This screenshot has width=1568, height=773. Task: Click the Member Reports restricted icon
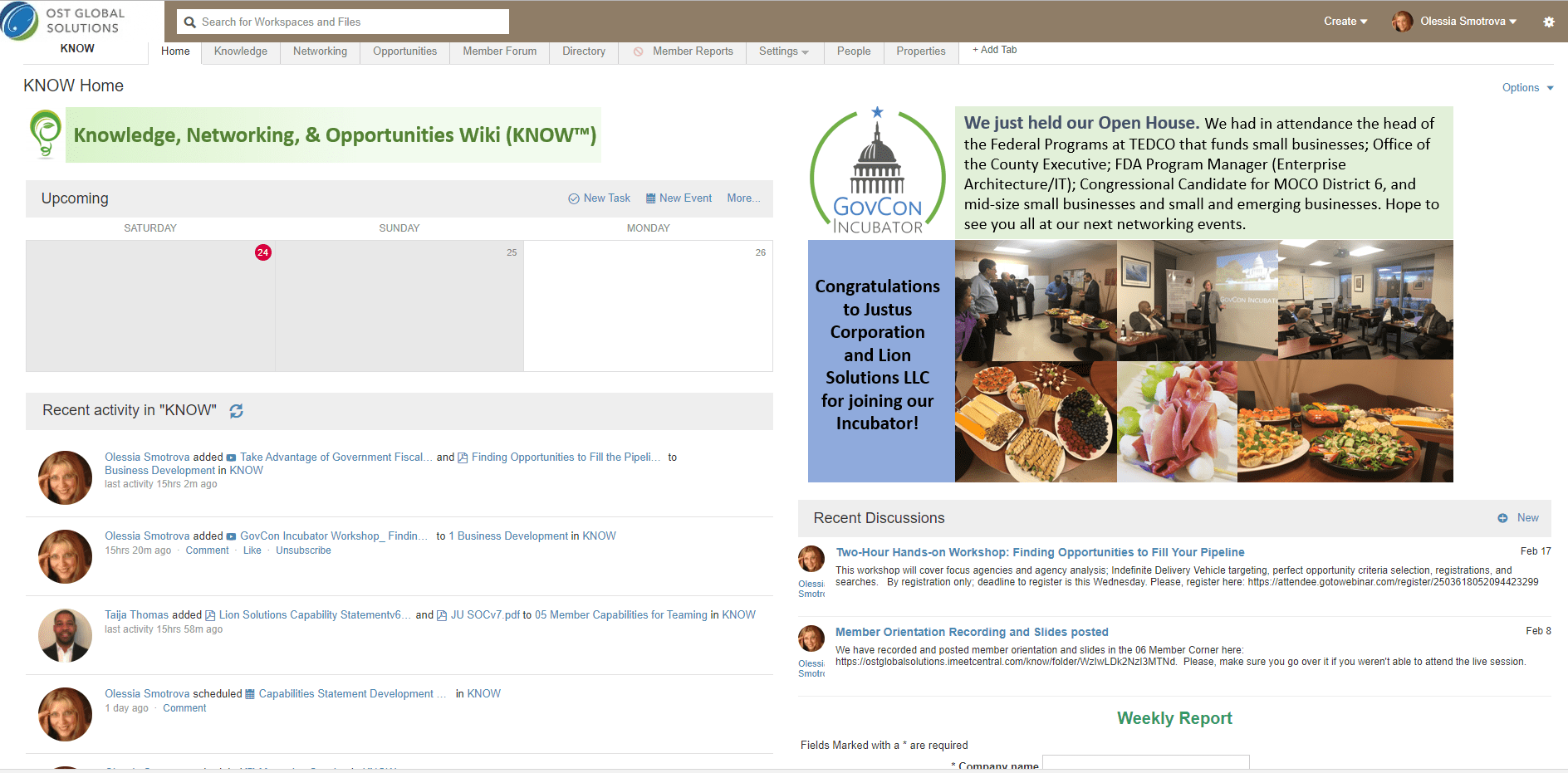click(x=638, y=51)
